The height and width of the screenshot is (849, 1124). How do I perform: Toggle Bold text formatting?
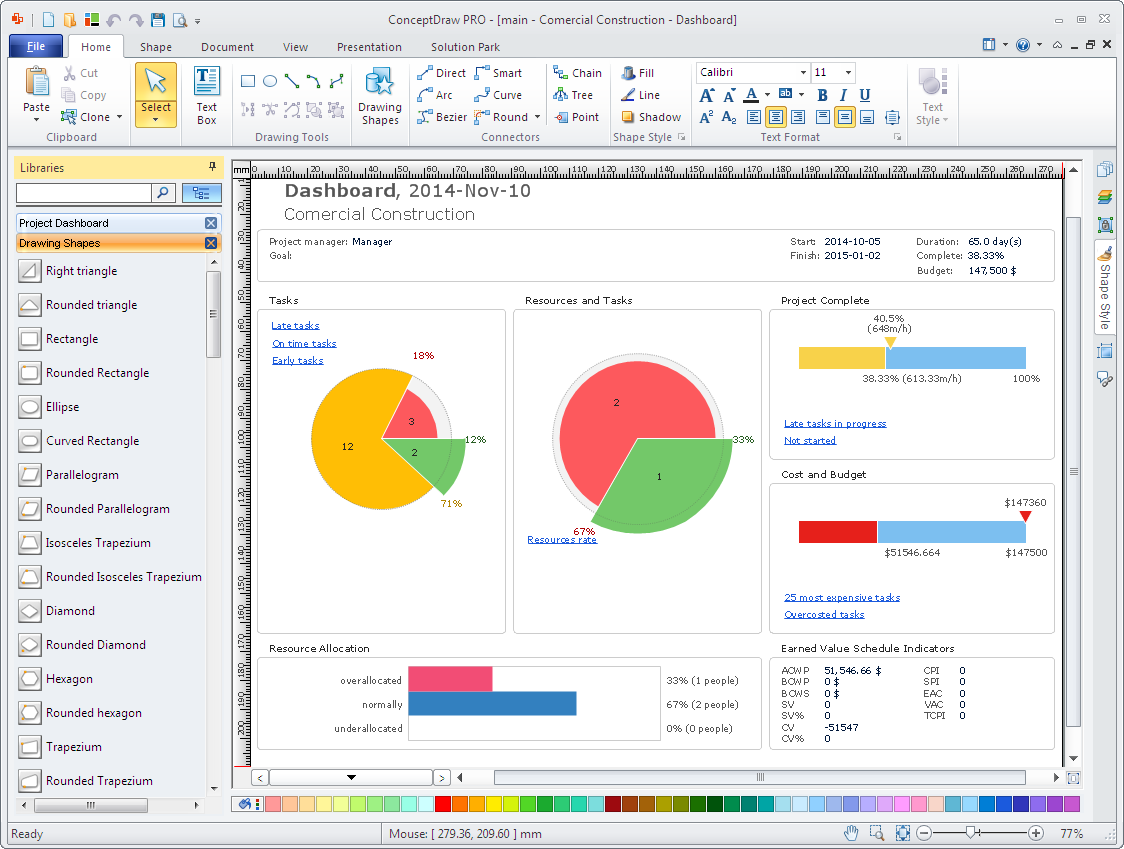point(823,95)
